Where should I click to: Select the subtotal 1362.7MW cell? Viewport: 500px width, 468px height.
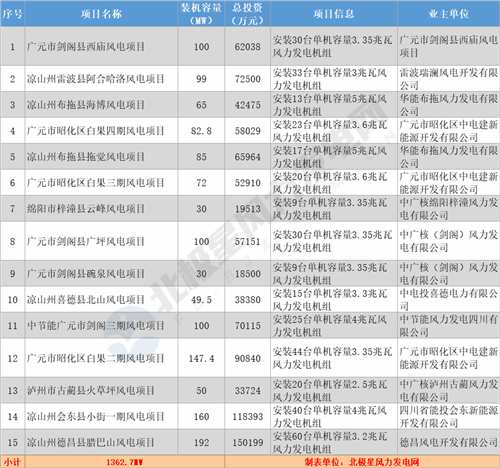point(125,462)
